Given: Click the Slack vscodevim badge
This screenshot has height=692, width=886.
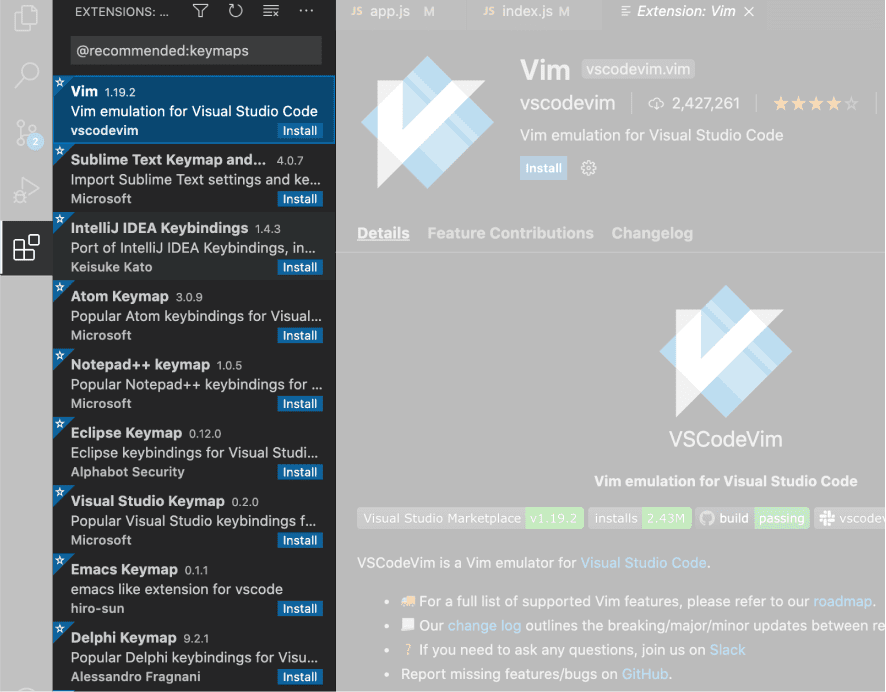Looking at the screenshot, I should tap(849, 518).
